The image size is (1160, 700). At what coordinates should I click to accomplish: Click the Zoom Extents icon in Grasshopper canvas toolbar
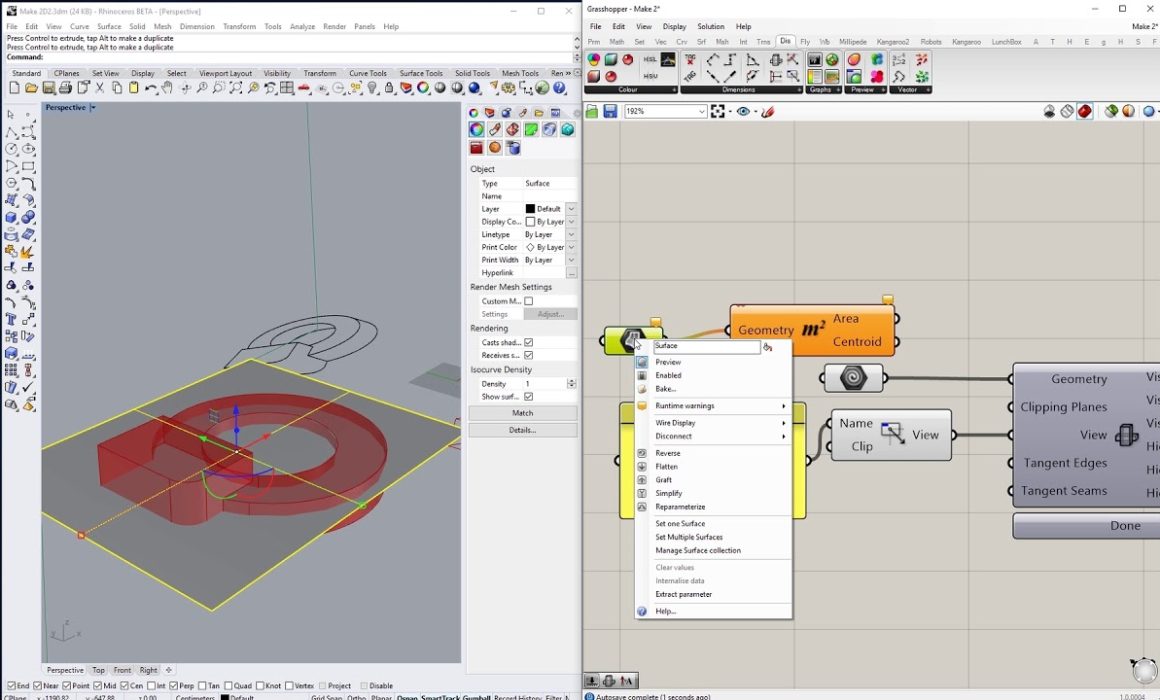(x=718, y=111)
